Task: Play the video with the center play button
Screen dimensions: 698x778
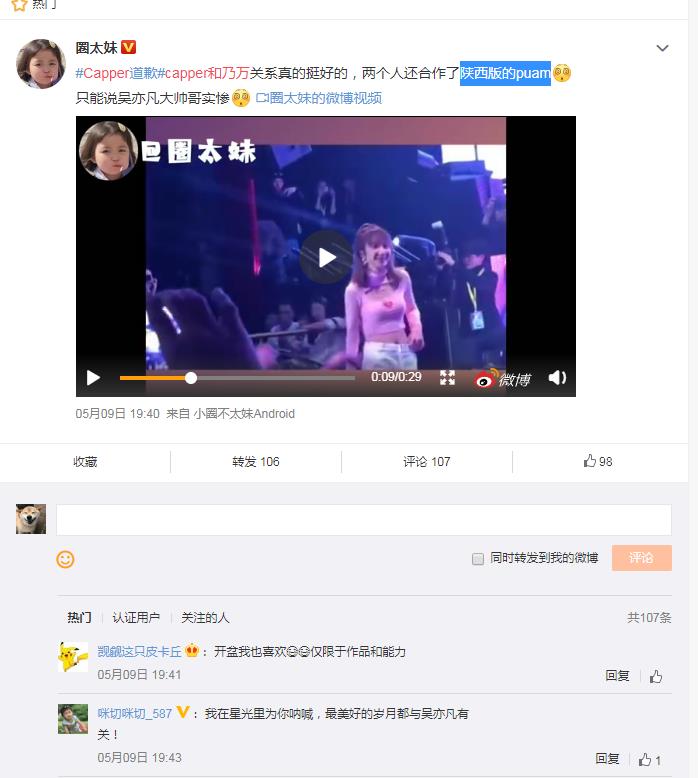Action: click(326, 258)
